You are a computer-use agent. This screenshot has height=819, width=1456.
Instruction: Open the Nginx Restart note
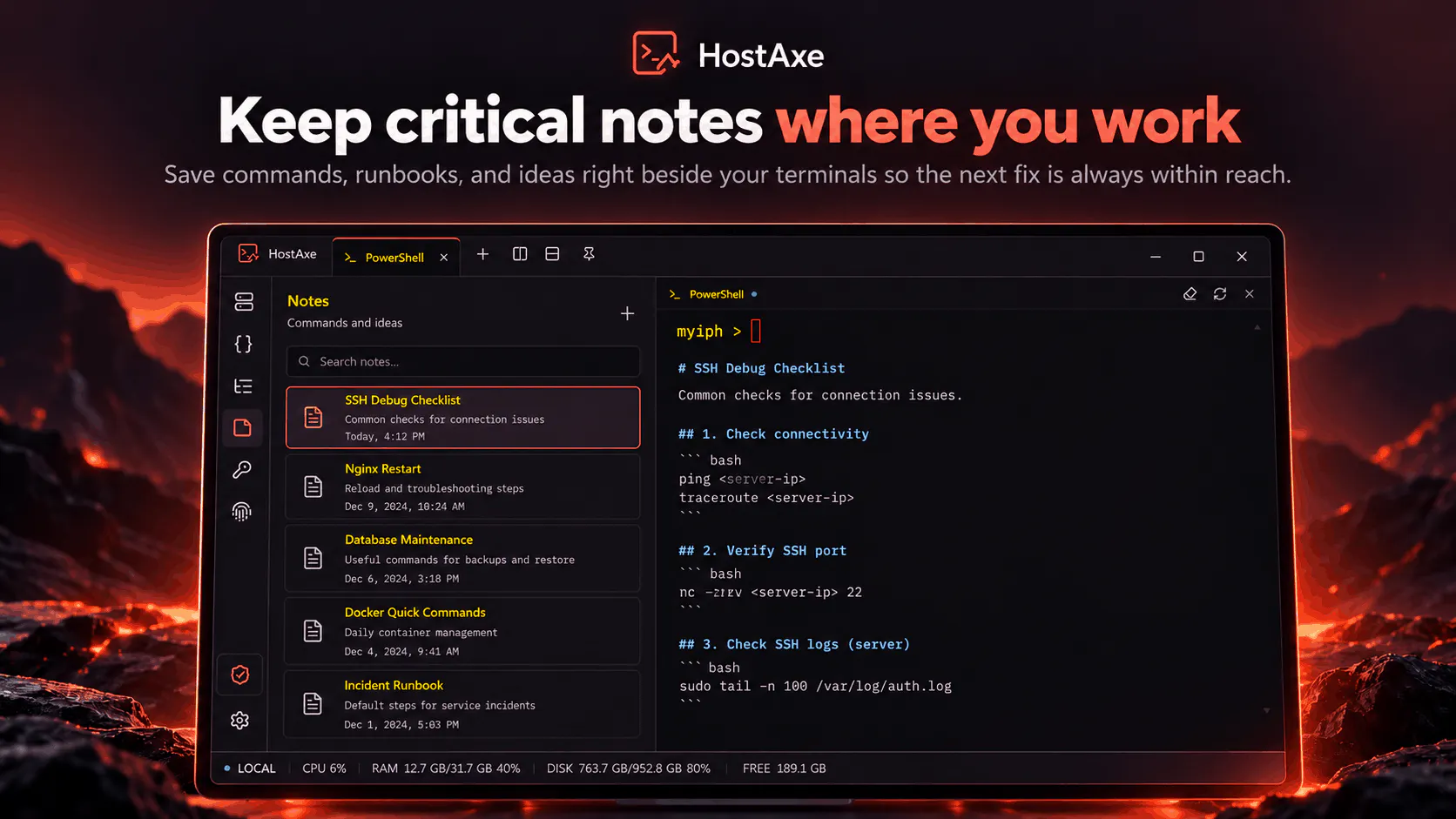463,487
